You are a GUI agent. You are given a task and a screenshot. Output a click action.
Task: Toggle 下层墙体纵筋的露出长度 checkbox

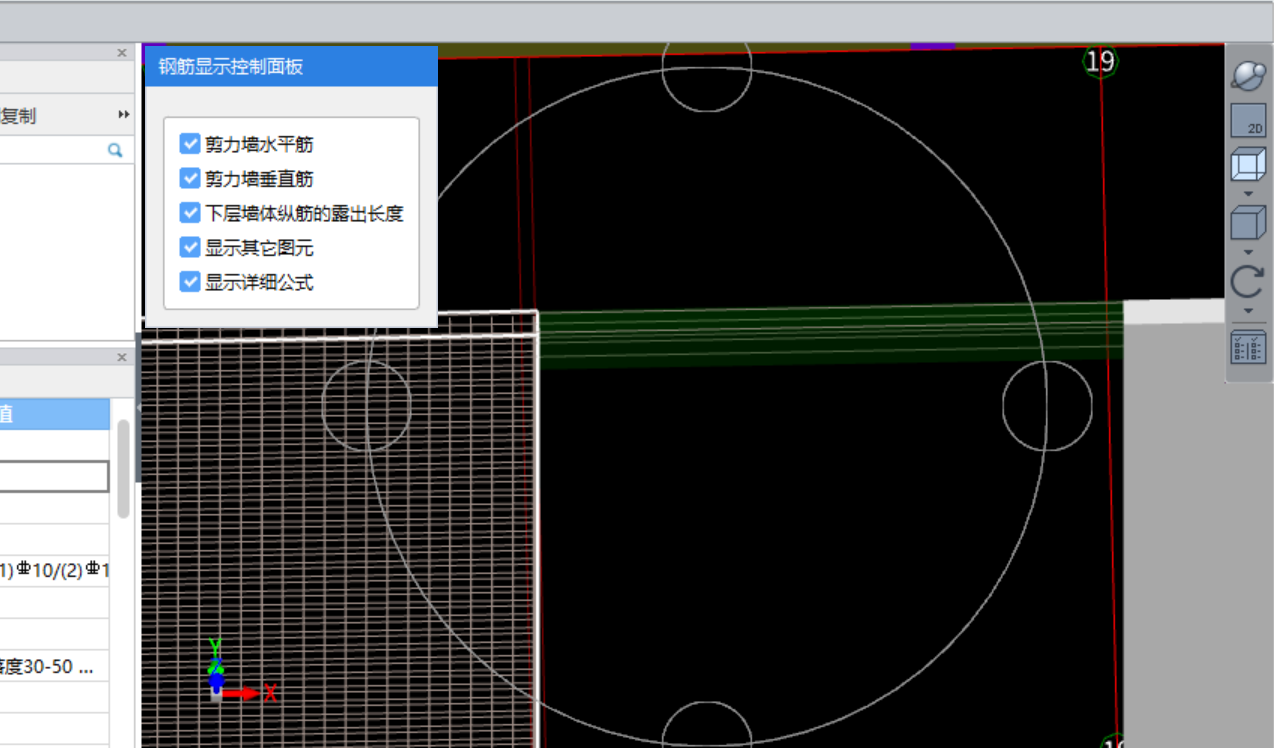[190, 213]
